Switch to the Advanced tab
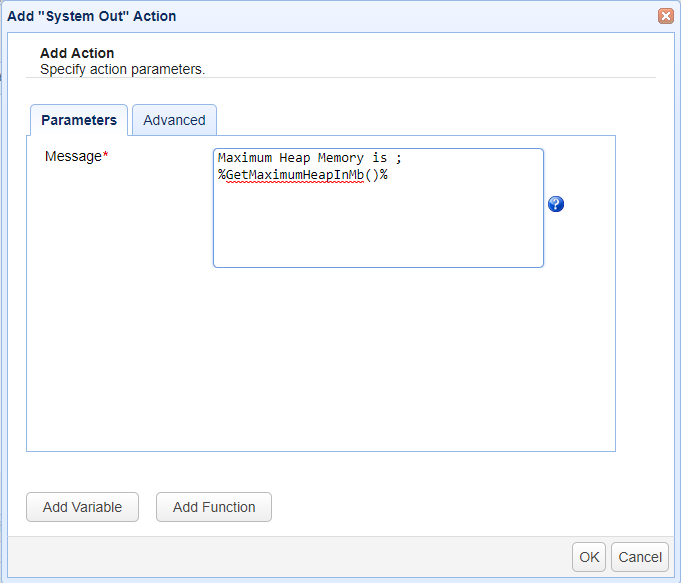Image resolution: width=682 pixels, height=586 pixels. coord(174,120)
